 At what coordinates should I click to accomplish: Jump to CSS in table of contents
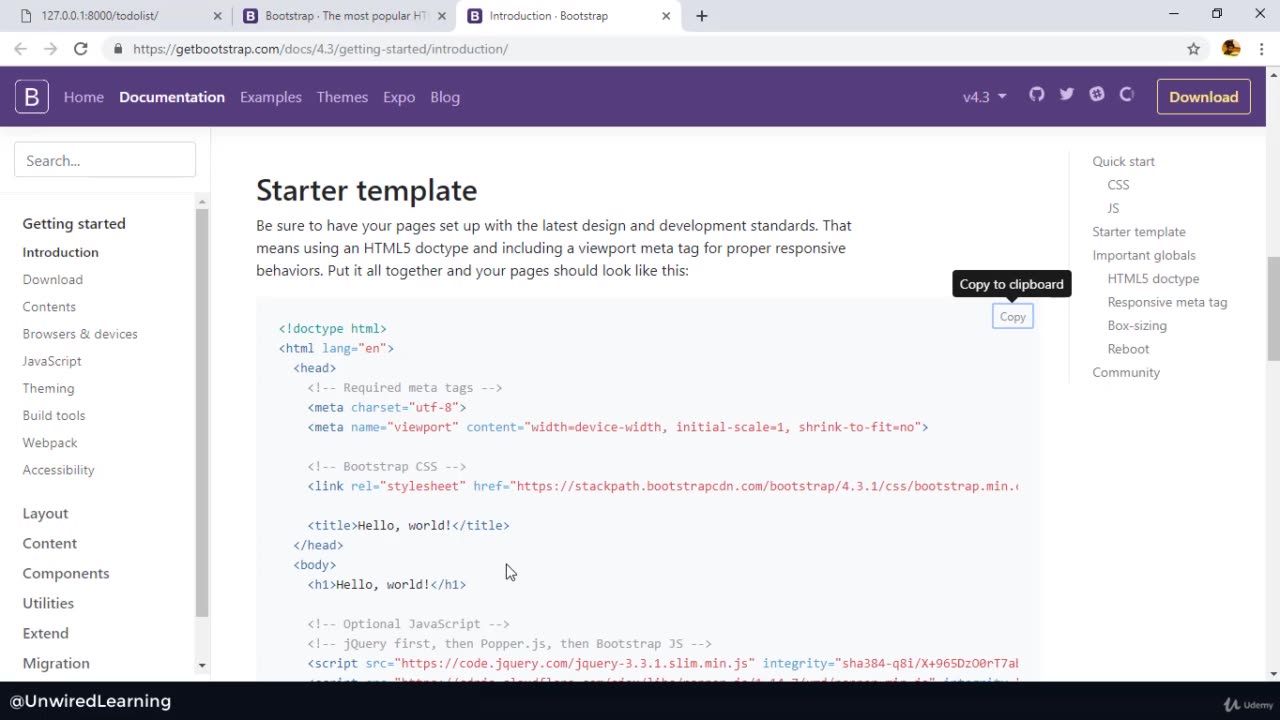point(1118,184)
